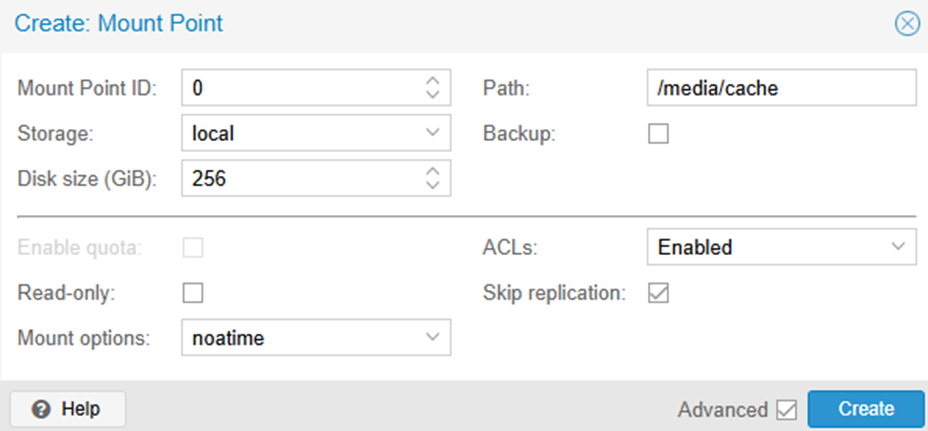This screenshot has height=431, width=928.
Task: Enable the Backup checkbox
Action: [x=658, y=133]
